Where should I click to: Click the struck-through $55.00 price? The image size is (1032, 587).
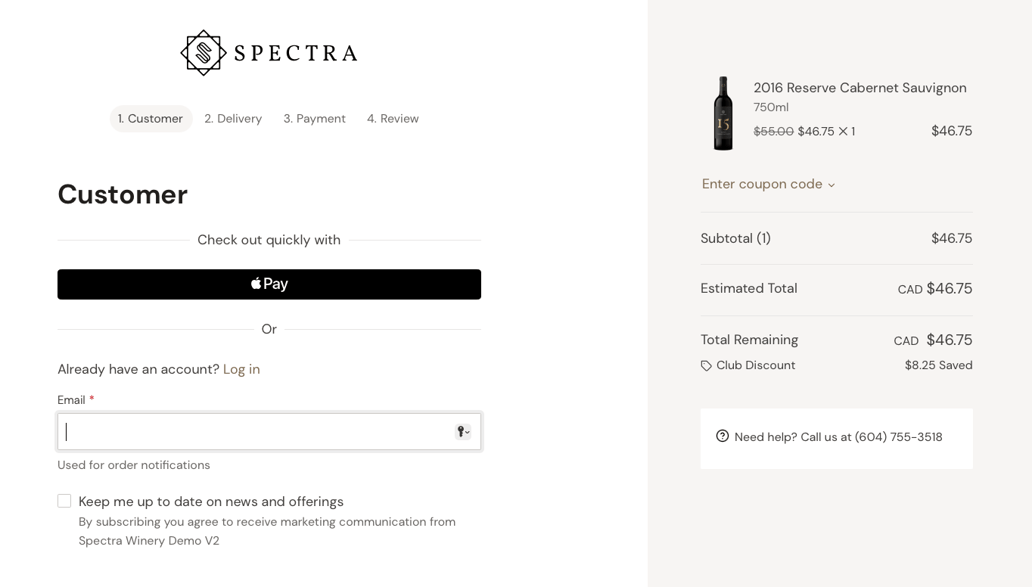click(x=773, y=131)
